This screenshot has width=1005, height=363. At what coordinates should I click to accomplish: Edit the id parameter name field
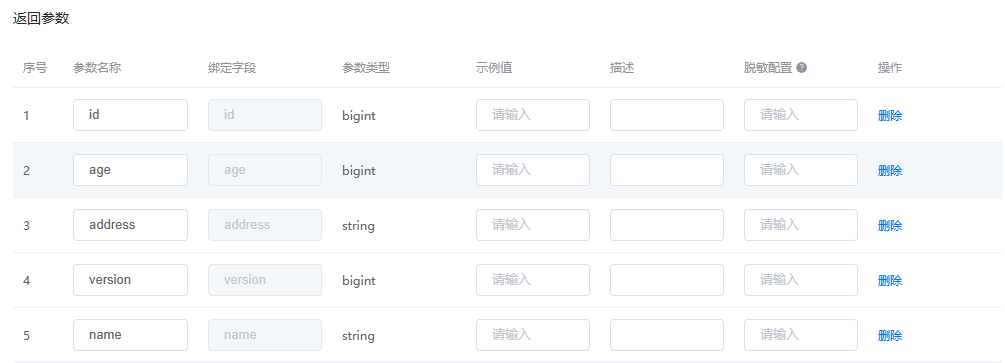130,115
